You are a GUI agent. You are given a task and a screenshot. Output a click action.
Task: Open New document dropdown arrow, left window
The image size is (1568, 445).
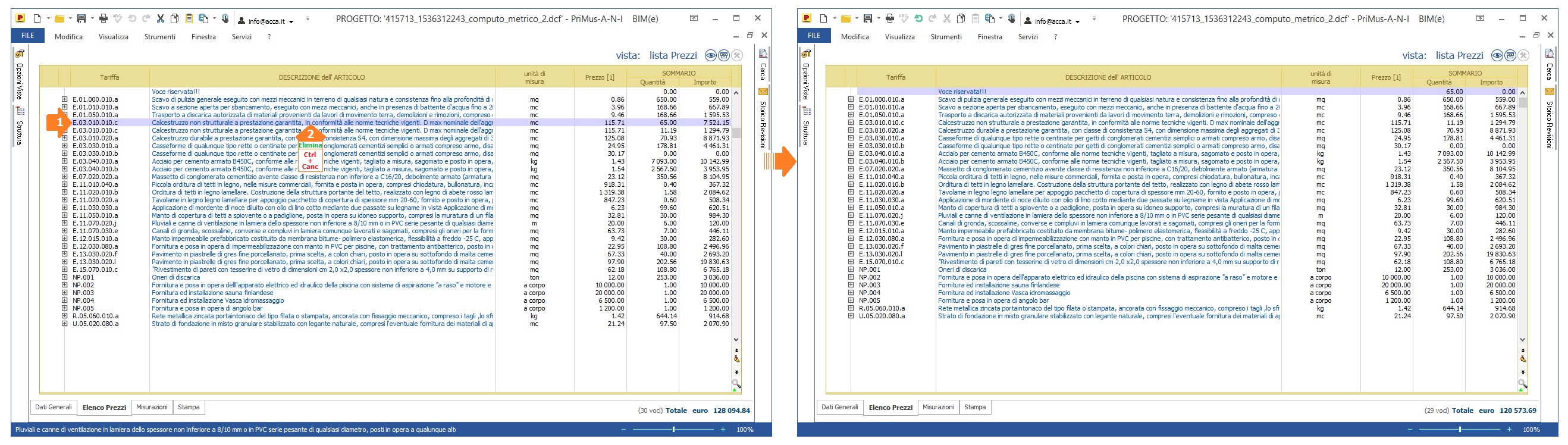pos(48,19)
